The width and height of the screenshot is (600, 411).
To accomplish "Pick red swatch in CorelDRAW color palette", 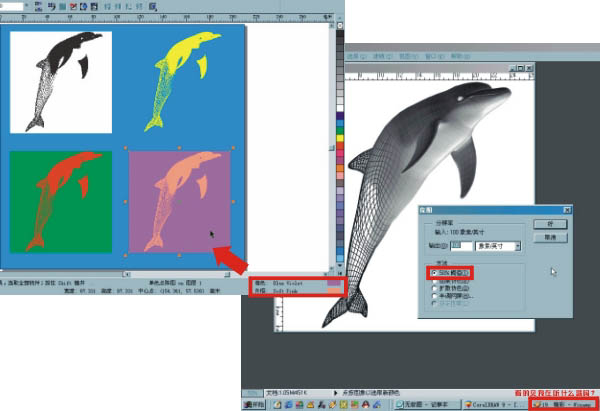I will click(x=340, y=146).
